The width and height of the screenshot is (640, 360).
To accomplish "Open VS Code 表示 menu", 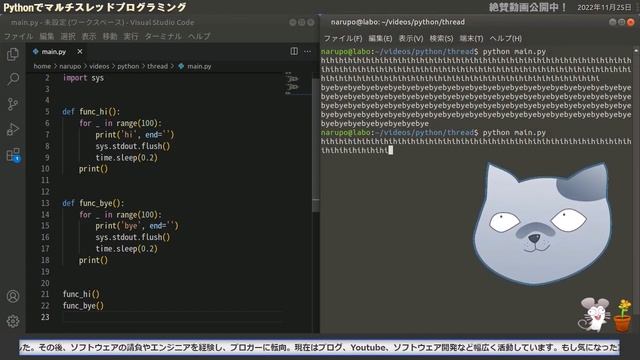I will 89,36.
